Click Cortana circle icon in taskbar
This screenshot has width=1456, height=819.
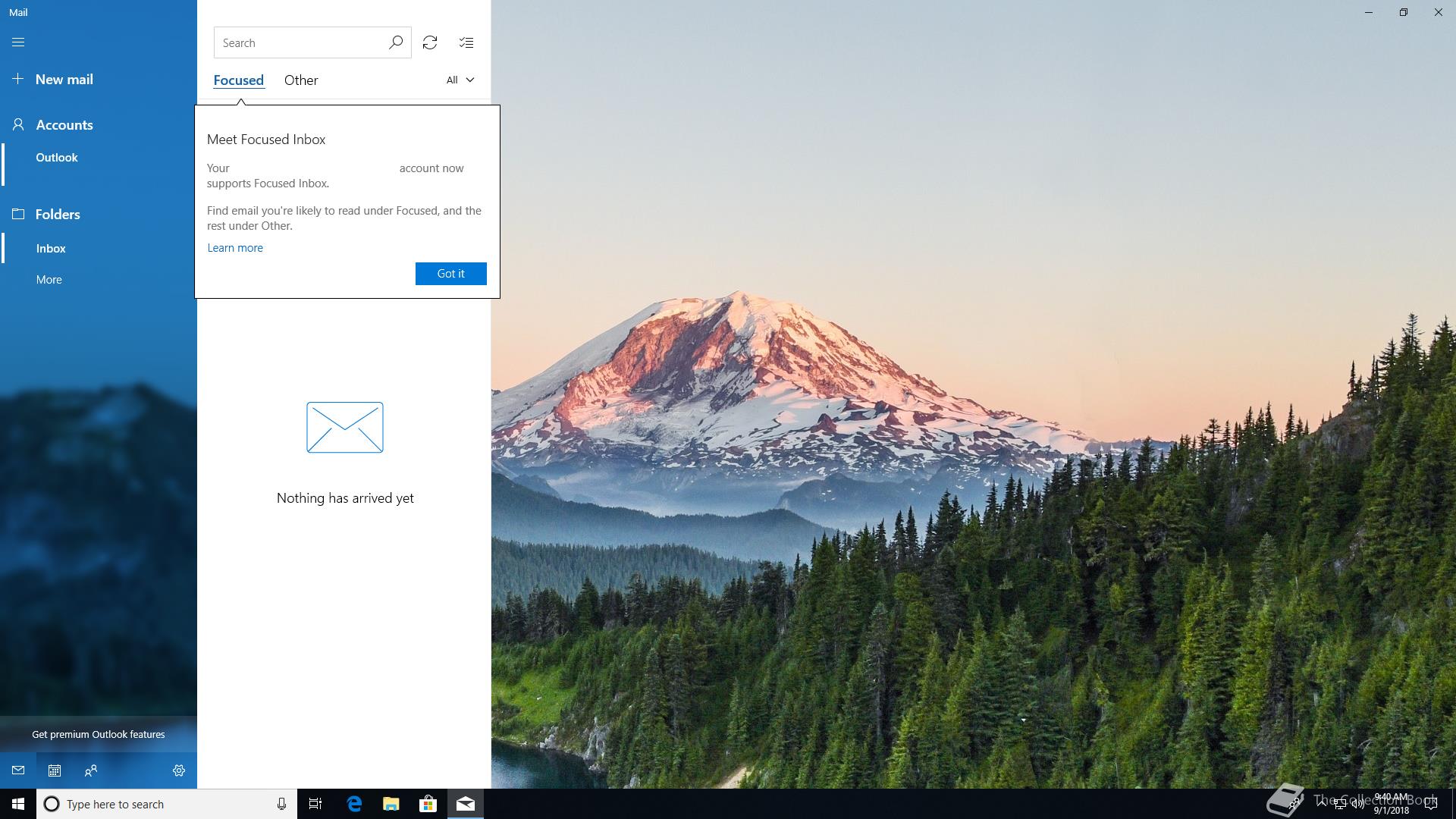(52, 804)
